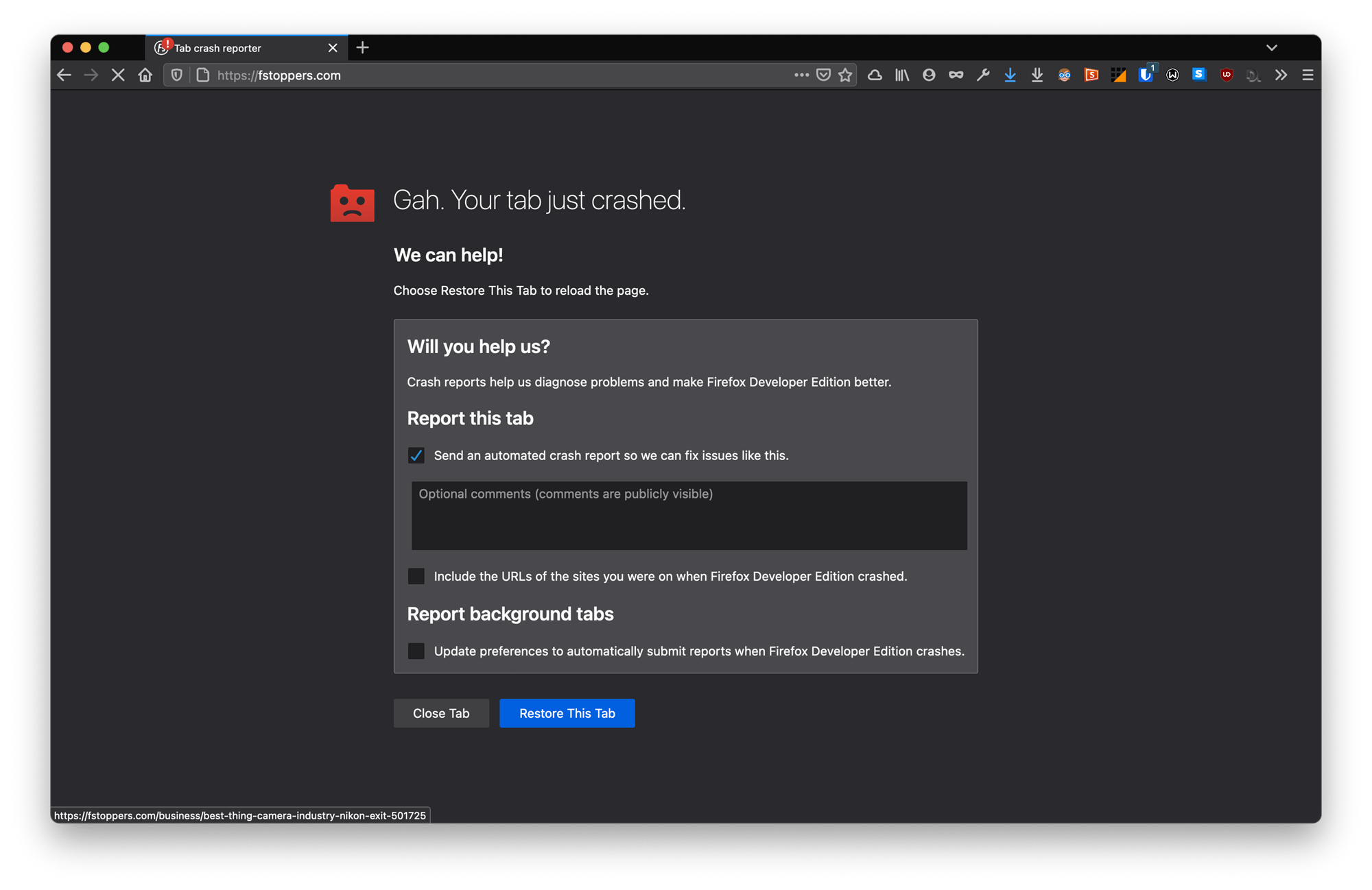Select the Tab crash reporter tab
The image size is (1372, 890).
[x=233, y=48]
